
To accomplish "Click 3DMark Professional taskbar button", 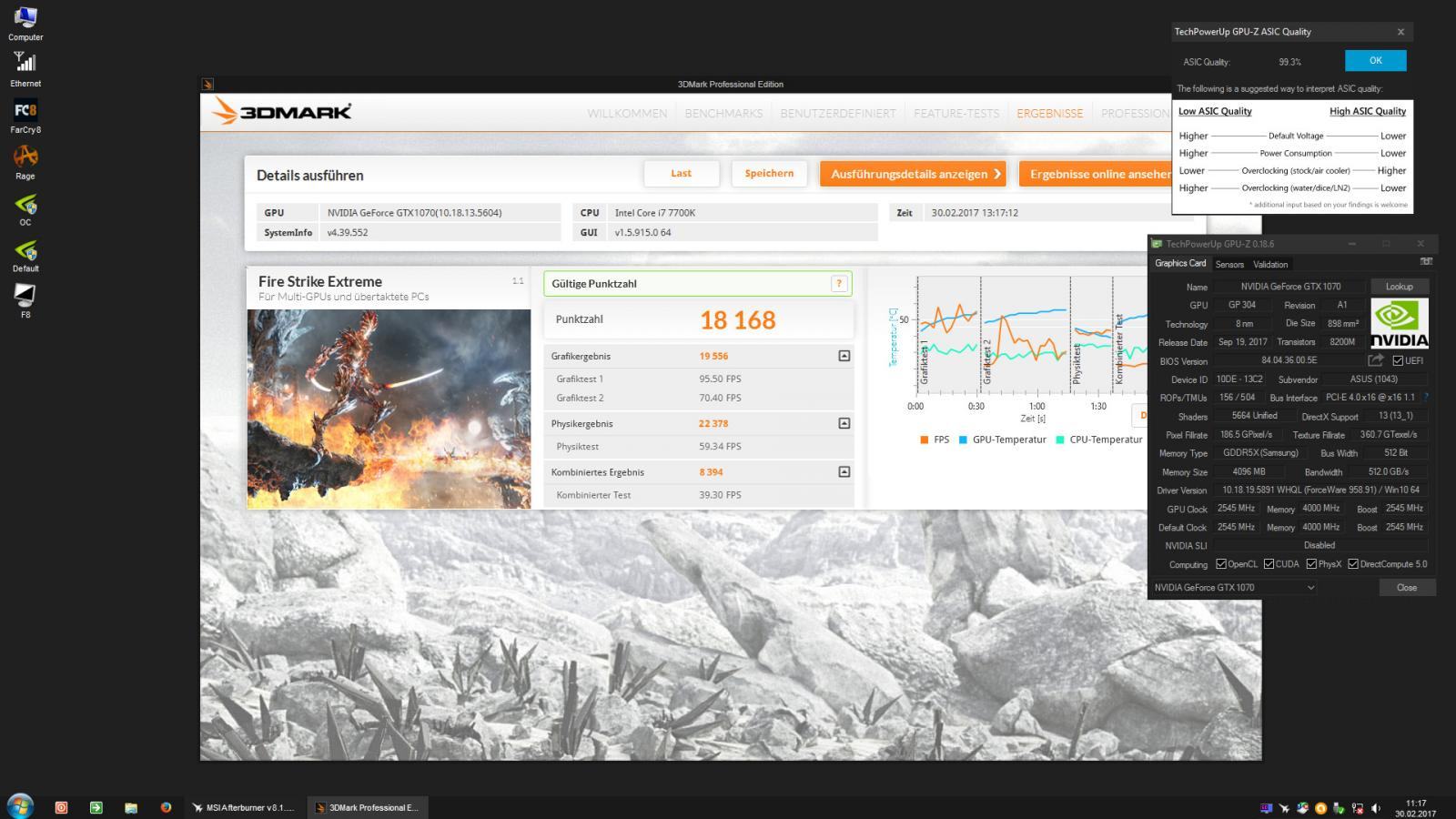I will coord(367,807).
